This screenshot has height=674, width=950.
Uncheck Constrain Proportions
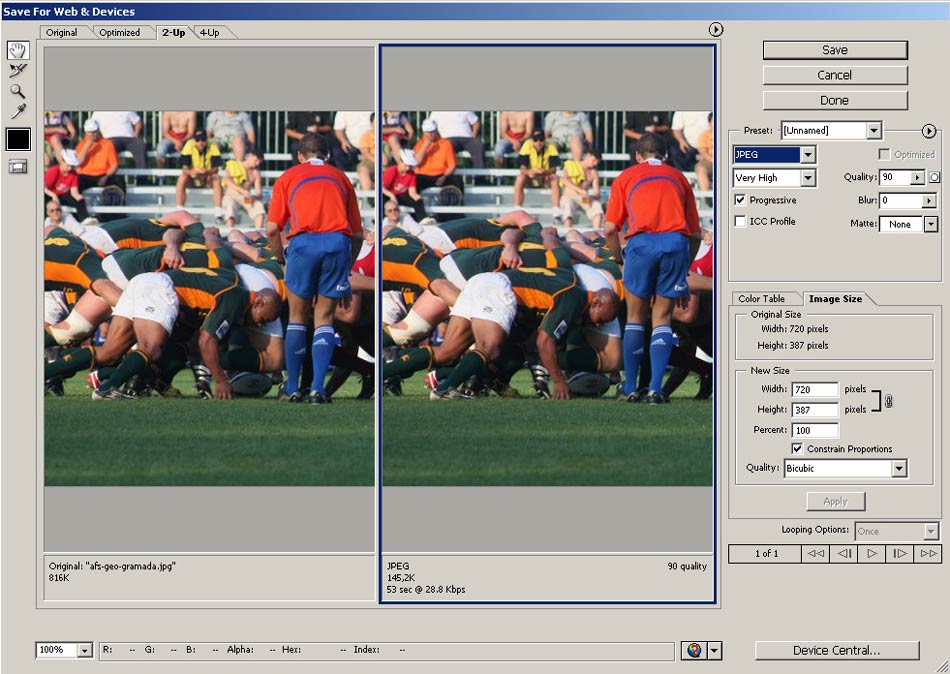pyautogui.click(x=797, y=449)
